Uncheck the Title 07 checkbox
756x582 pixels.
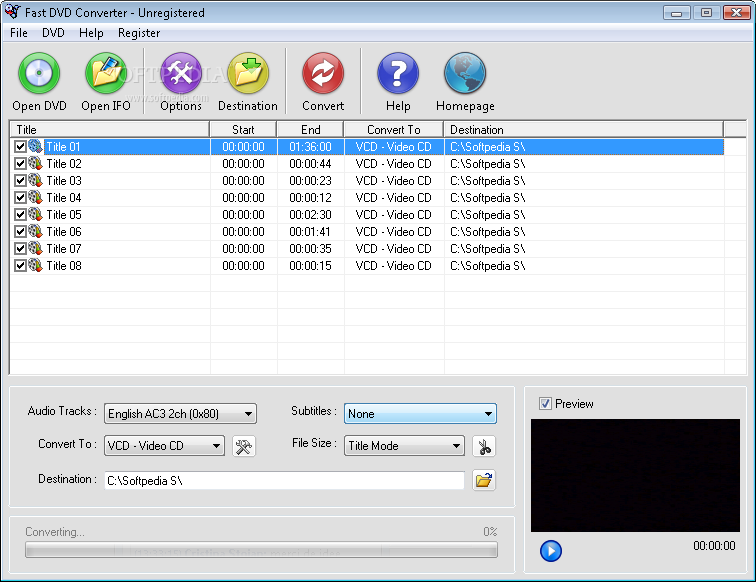coord(20,249)
